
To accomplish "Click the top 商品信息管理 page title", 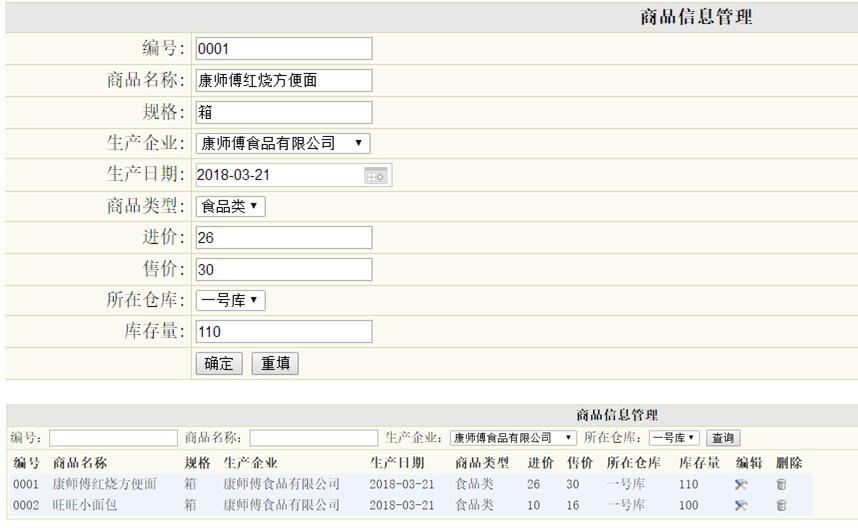I will [697, 17].
